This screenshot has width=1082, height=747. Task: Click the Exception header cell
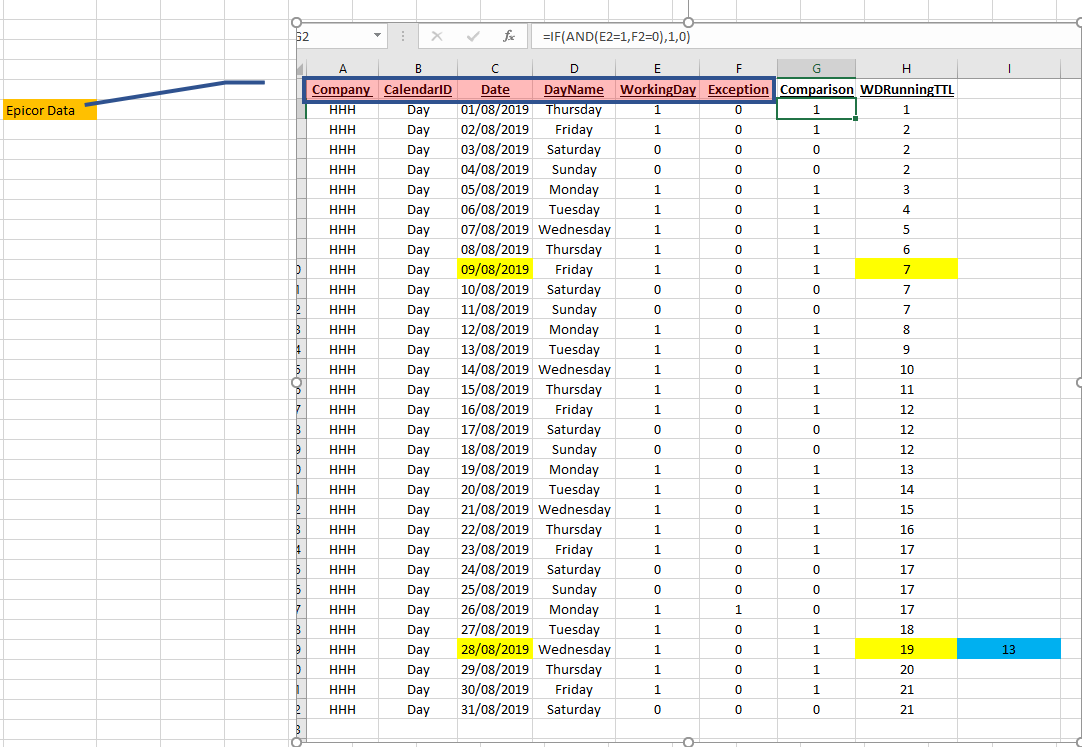coord(738,90)
